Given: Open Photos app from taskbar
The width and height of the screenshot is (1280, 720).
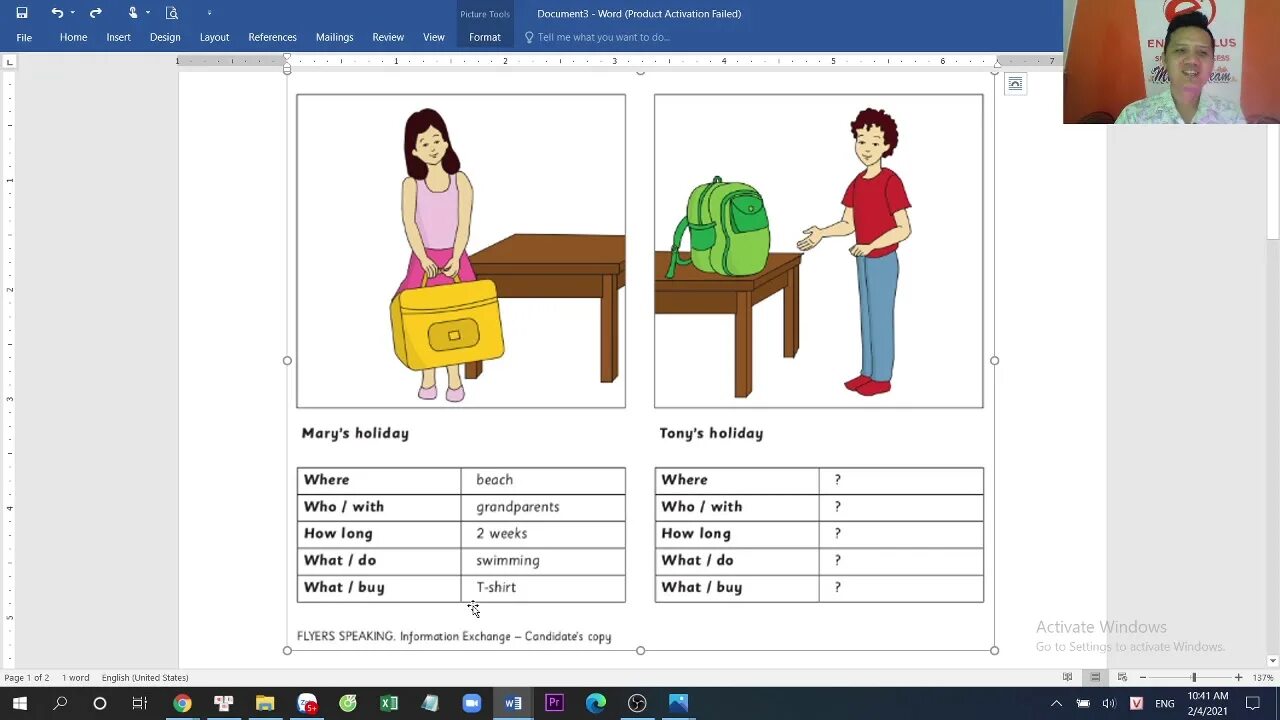Looking at the screenshot, I should pos(678,704).
